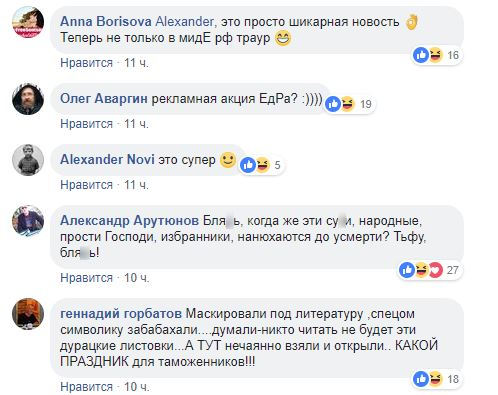498x395 pixels.
Task: Click the like reaction icon on Anna Borisova's comment
Action: click(421, 55)
